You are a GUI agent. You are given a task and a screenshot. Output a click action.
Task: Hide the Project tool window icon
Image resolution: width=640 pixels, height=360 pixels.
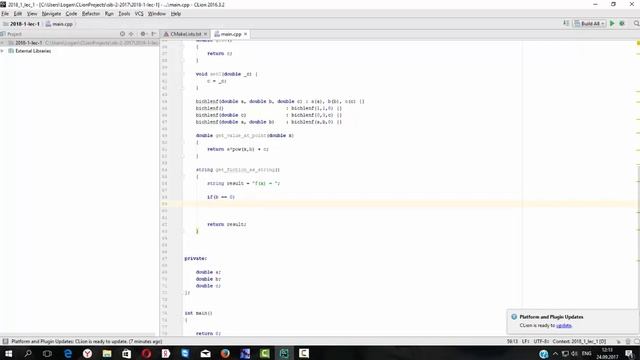[153, 34]
